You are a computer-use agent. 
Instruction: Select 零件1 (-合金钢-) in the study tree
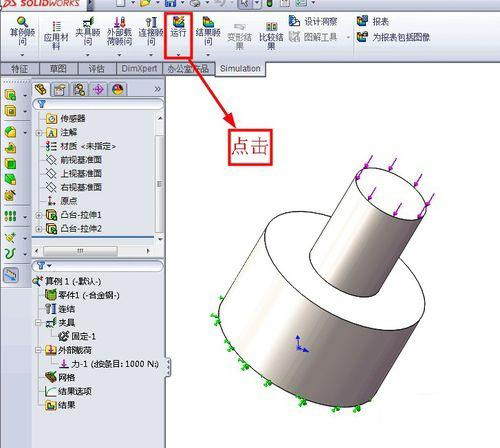click(82, 295)
